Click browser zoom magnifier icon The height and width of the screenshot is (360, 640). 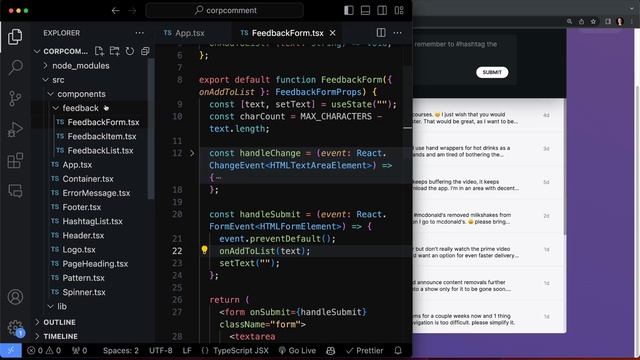(569, 22)
